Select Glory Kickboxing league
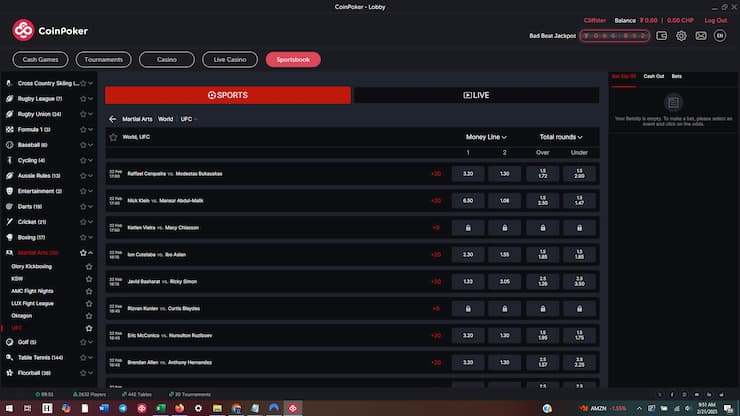 (x=32, y=266)
